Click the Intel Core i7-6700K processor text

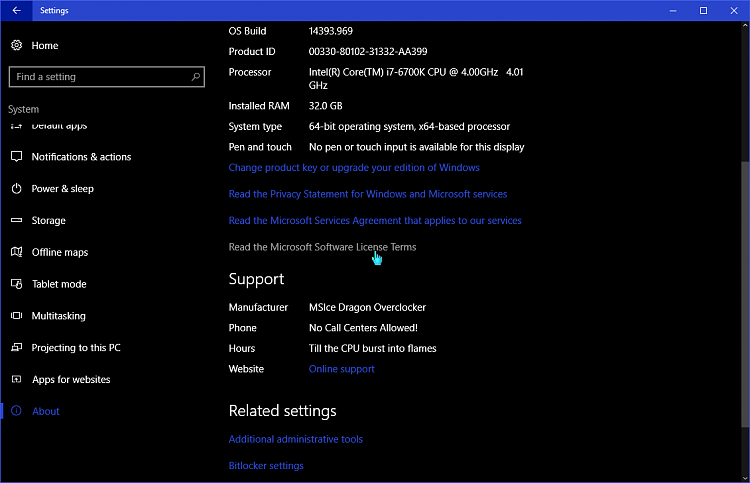click(416, 78)
